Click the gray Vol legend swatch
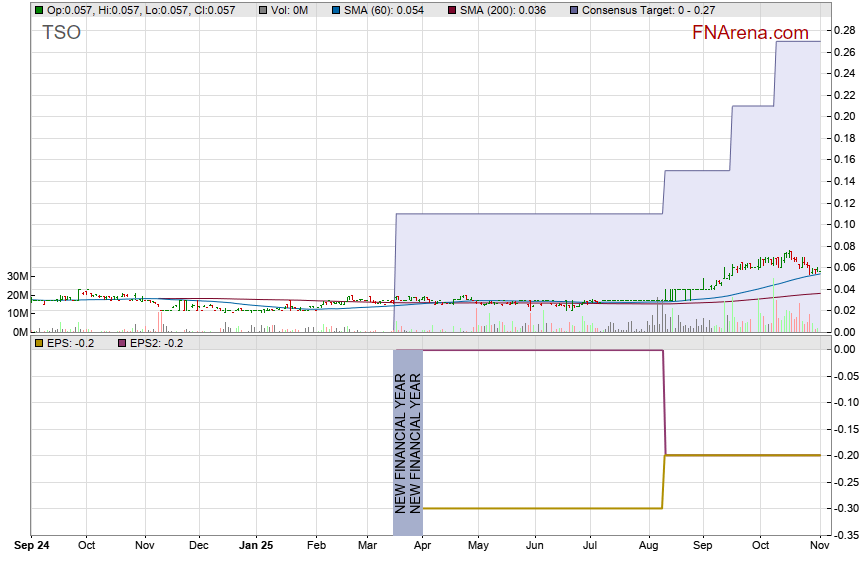The width and height of the screenshot is (859, 566). pos(264,10)
